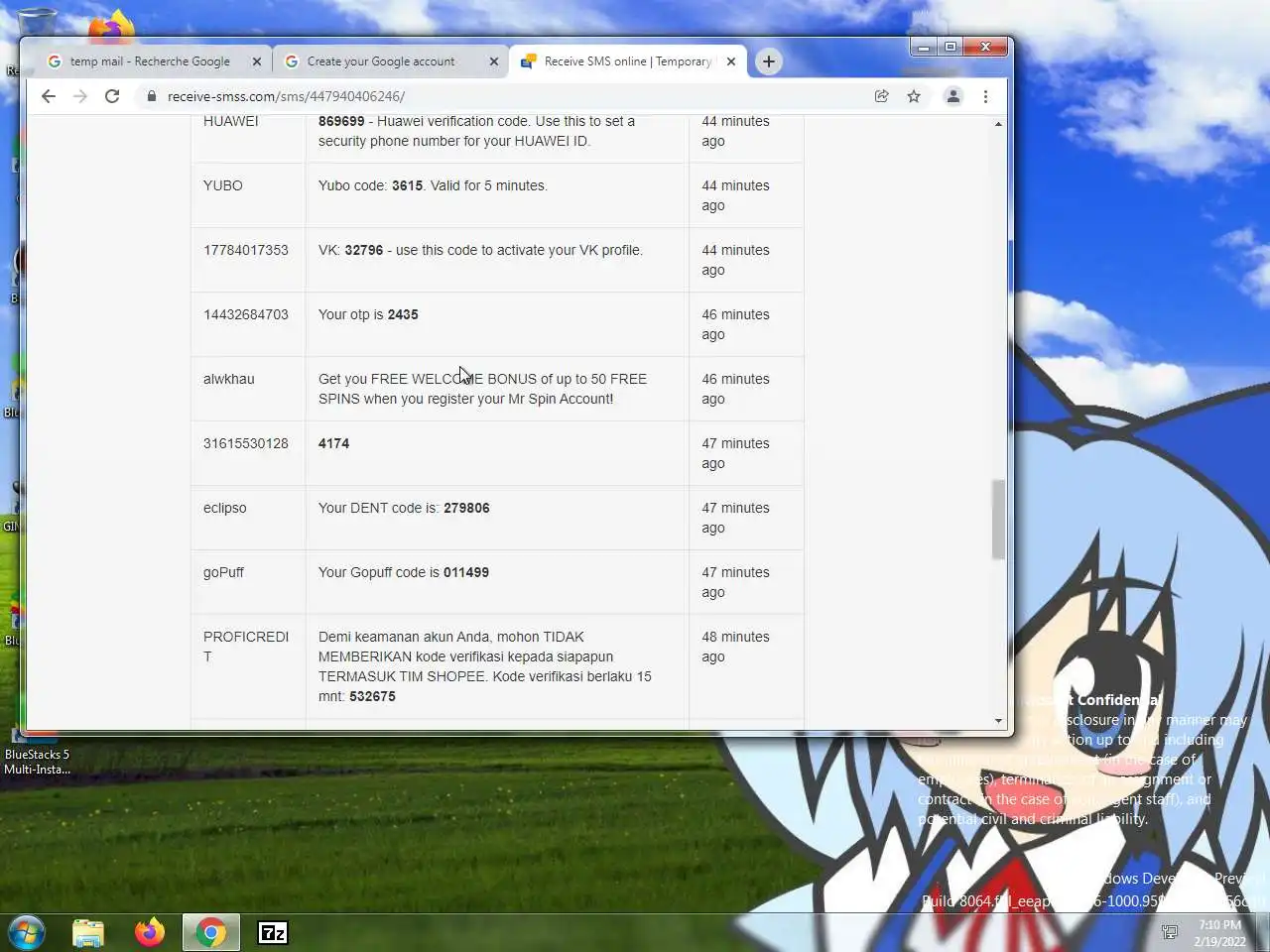1270x952 pixels.
Task: Open a new tab with plus button
Action: (x=768, y=61)
